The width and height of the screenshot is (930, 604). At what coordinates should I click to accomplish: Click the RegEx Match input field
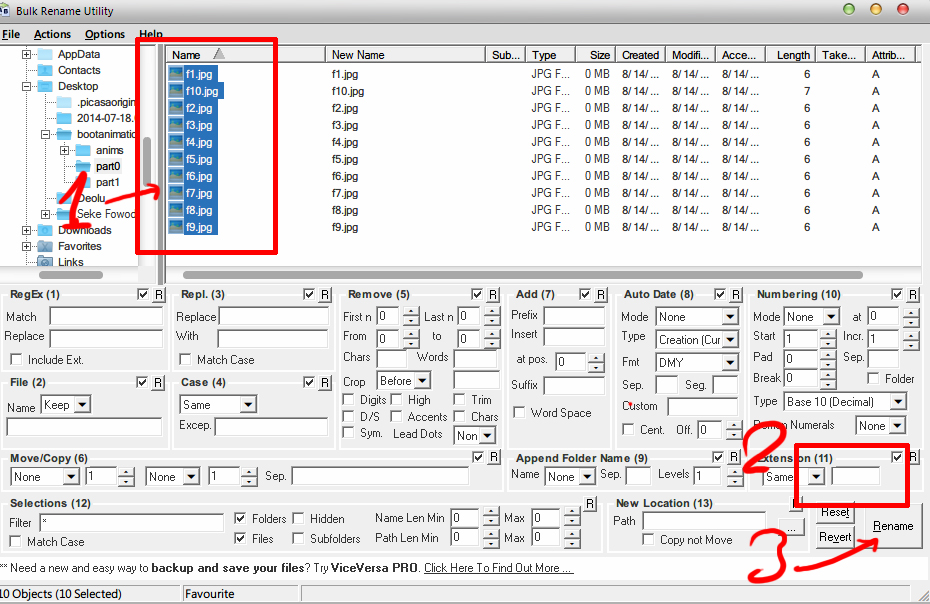point(106,316)
